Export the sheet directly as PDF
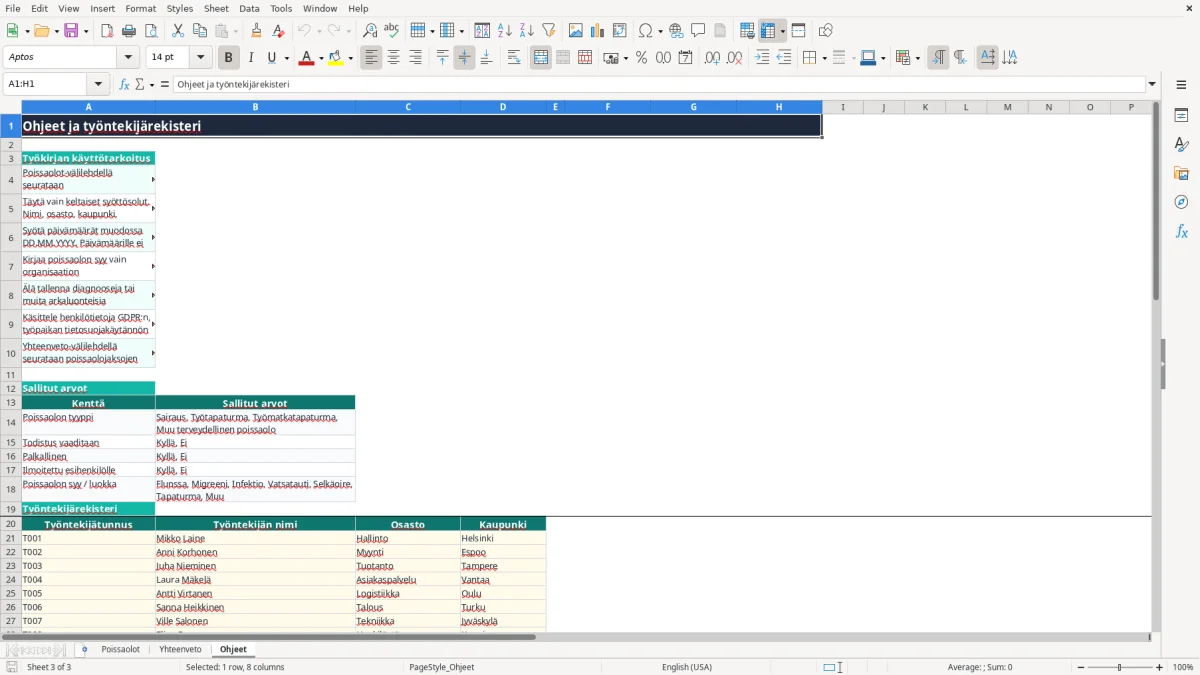 tap(107, 31)
